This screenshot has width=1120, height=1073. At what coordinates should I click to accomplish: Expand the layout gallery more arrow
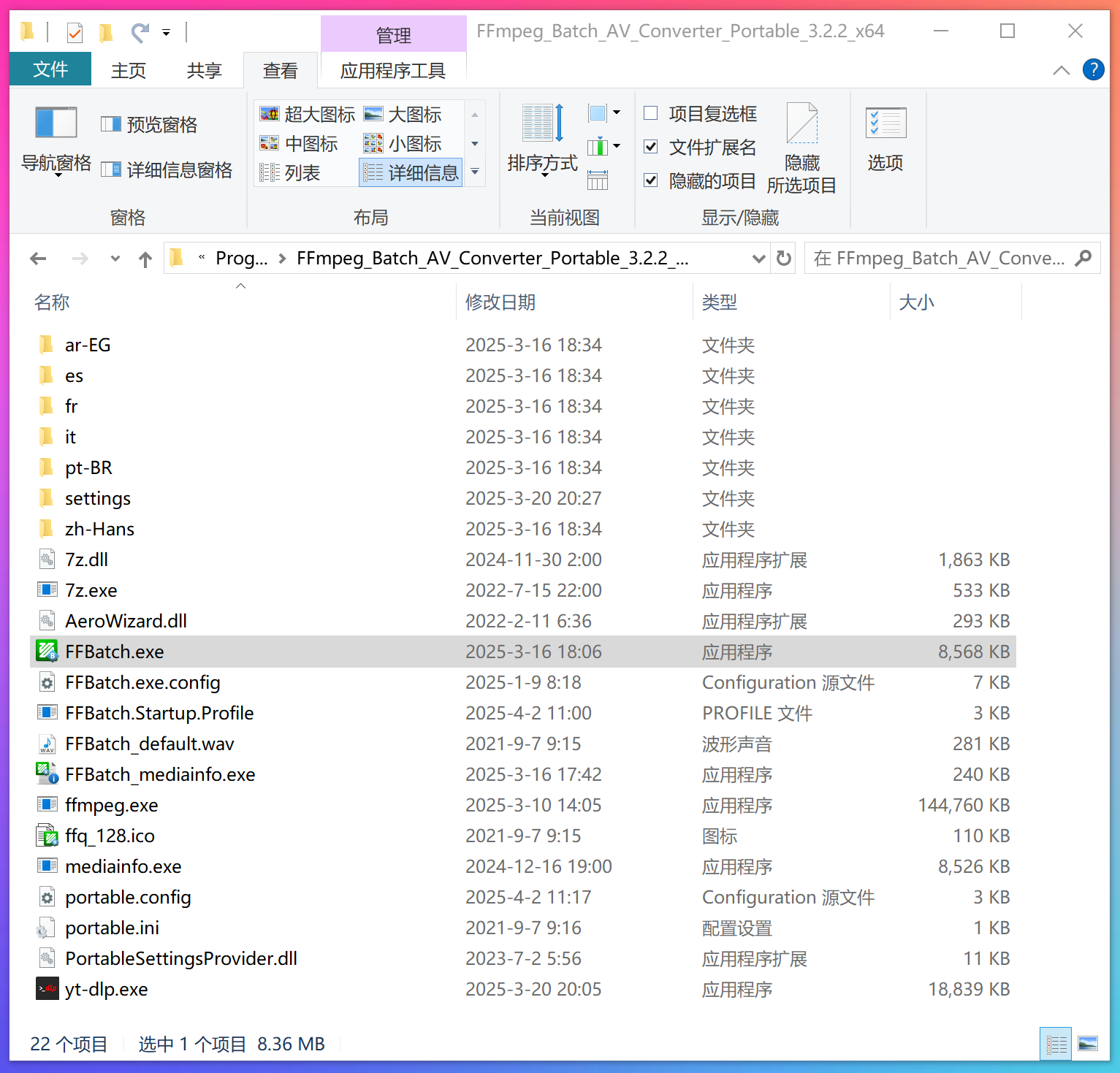click(475, 172)
